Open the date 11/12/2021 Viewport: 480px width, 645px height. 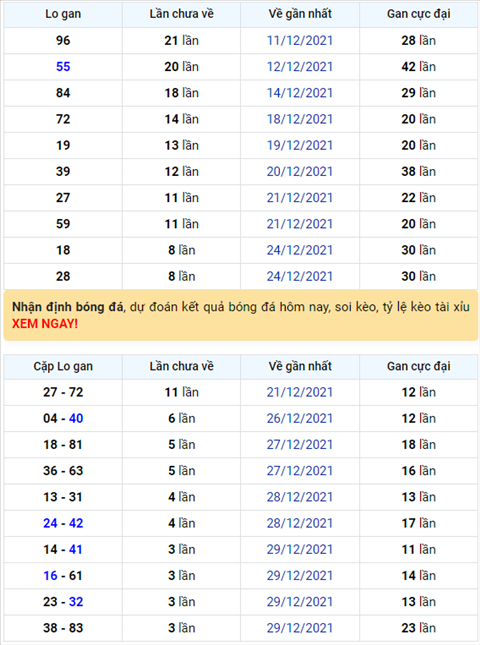click(300, 40)
